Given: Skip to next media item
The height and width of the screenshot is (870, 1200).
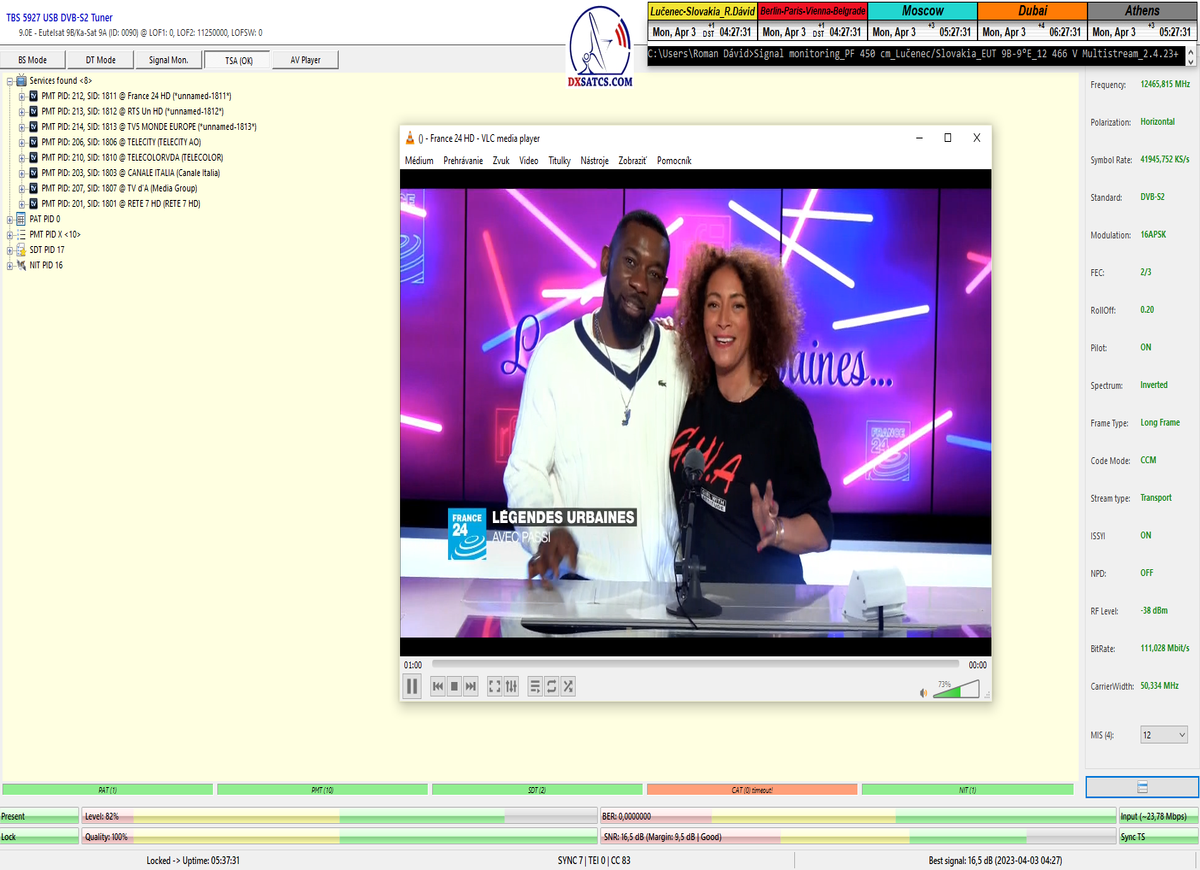Looking at the screenshot, I should coord(469,686).
